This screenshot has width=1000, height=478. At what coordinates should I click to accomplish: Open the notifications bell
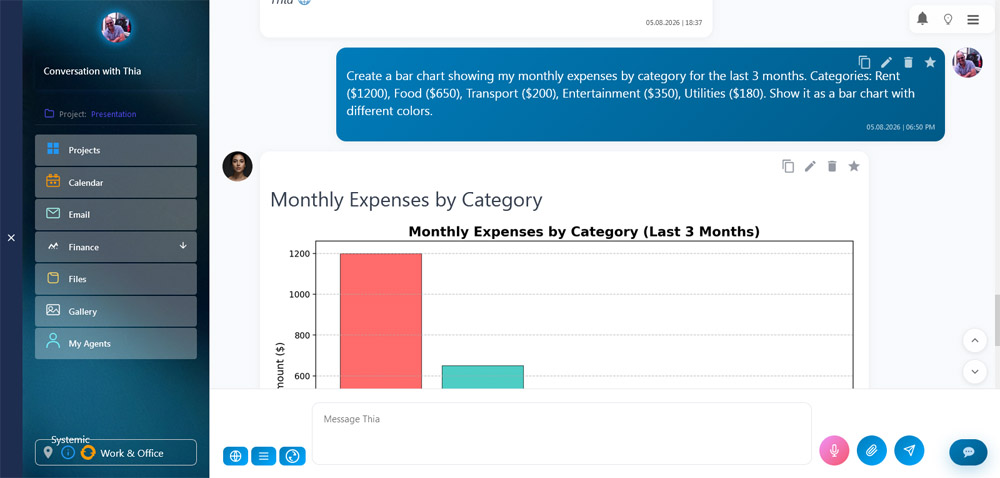[922, 19]
